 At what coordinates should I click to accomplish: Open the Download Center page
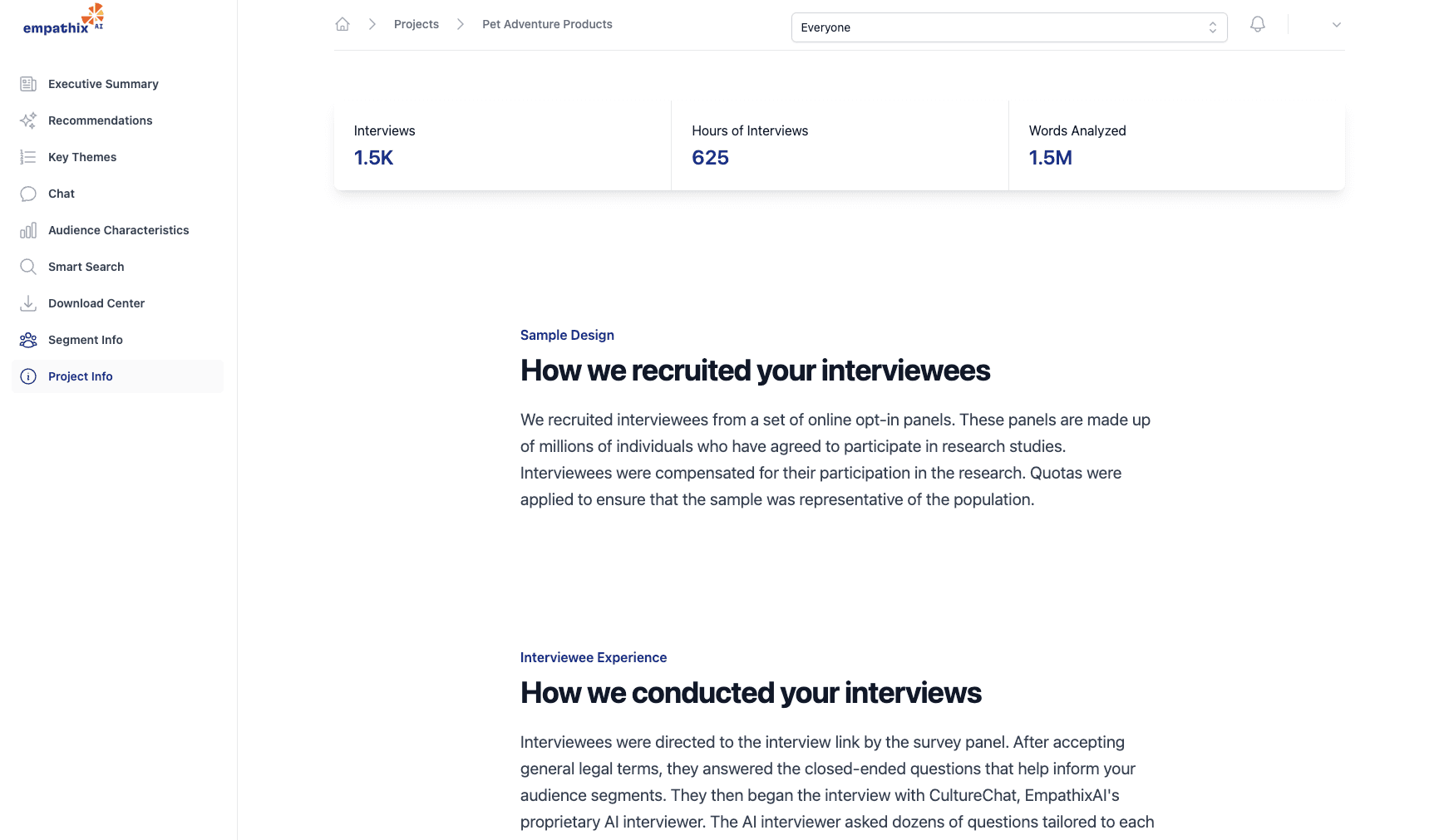tap(96, 303)
